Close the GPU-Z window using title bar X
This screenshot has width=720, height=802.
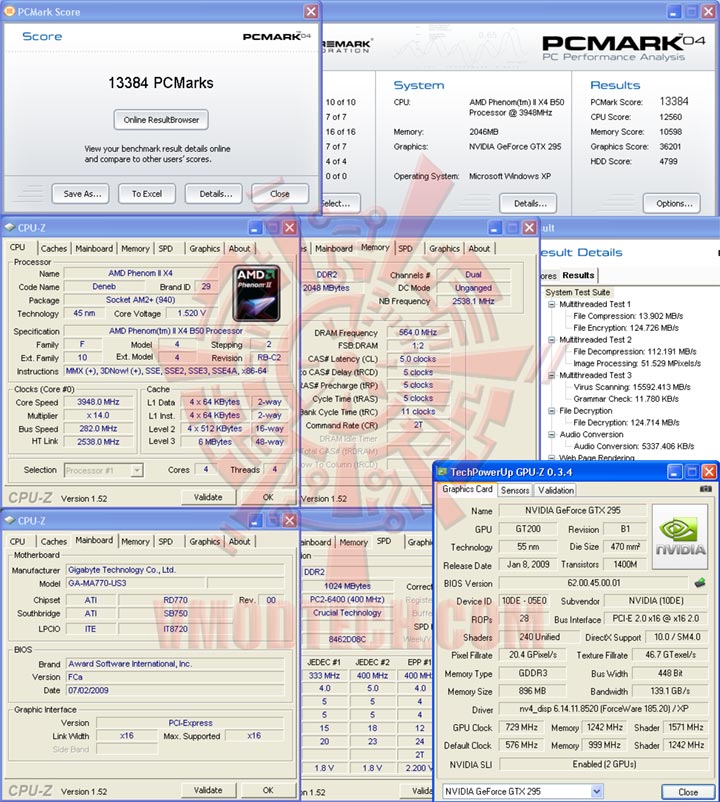709,472
